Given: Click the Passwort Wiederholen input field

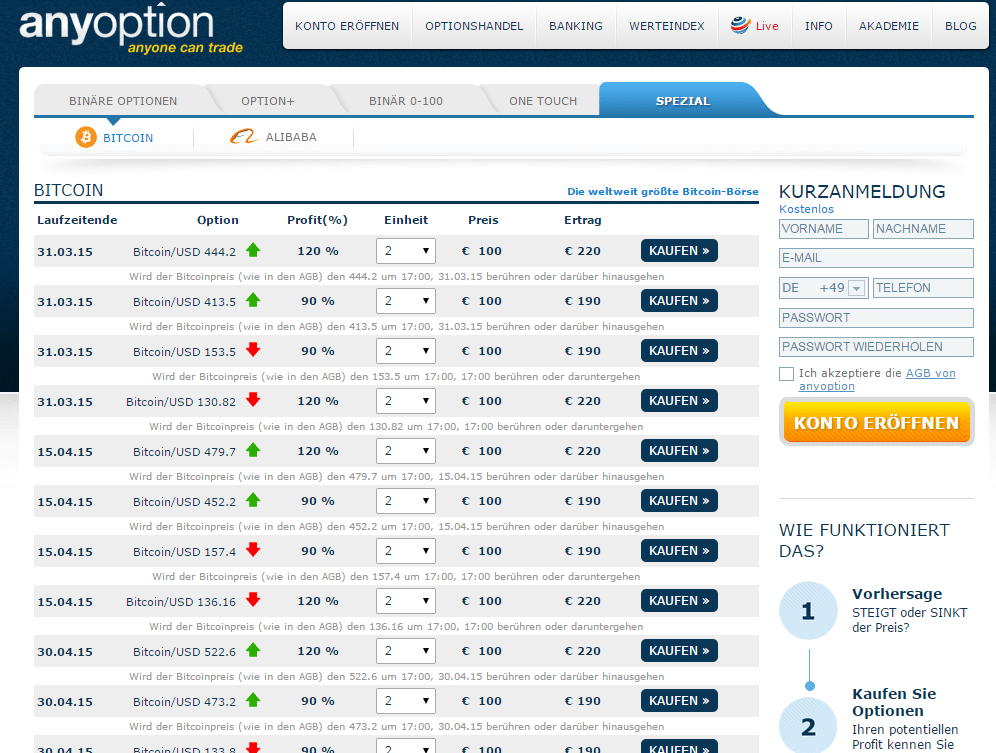Looking at the screenshot, I should coord(877,347).
